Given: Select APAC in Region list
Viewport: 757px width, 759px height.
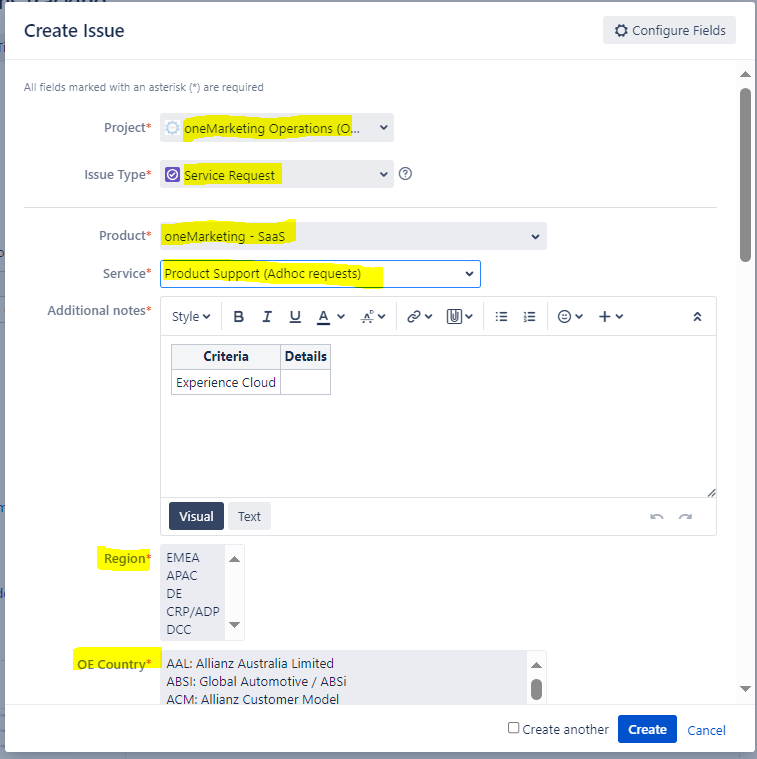Looking at the screenshot, I should pos(182,576).
